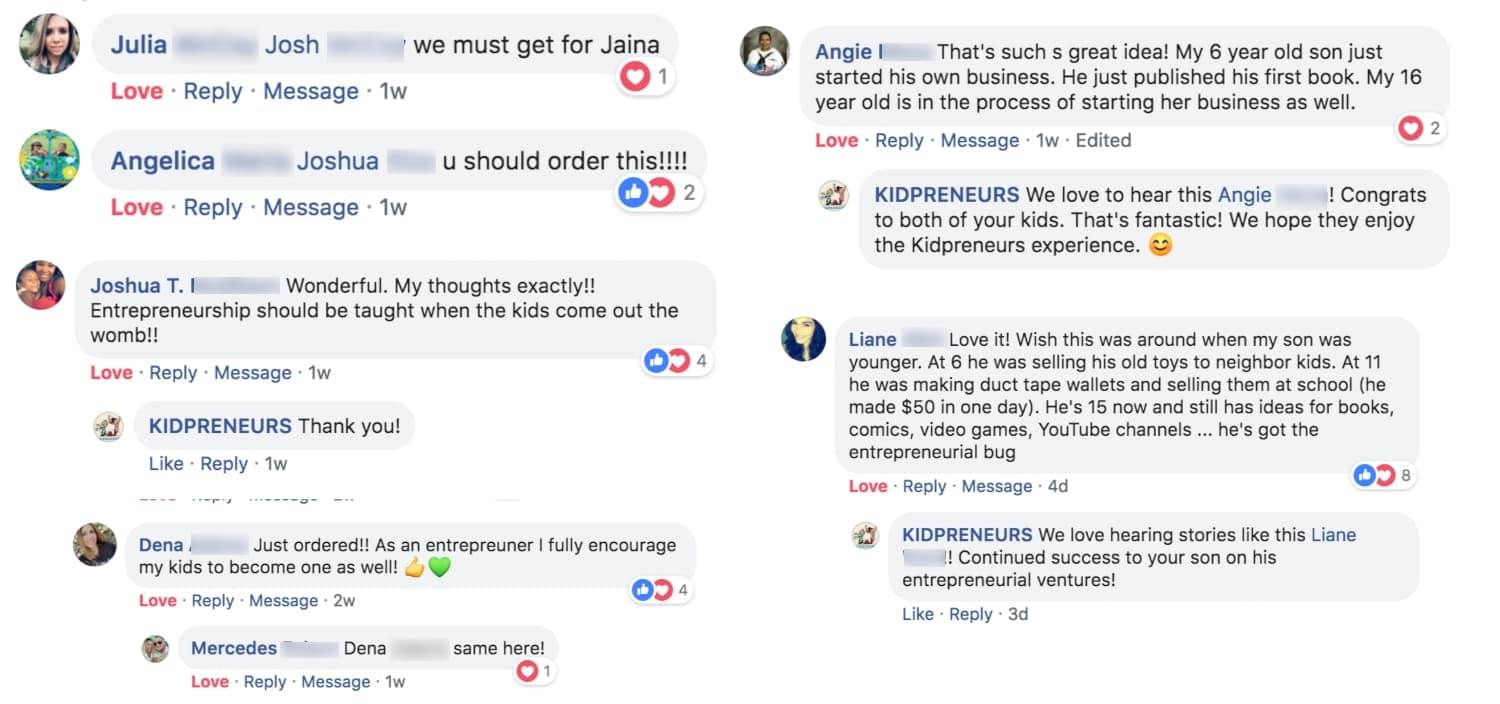Screen dimensions: 1500x704
Task: Open KIDPRENEURS page name replying to Angie
Action: point(946,195)
